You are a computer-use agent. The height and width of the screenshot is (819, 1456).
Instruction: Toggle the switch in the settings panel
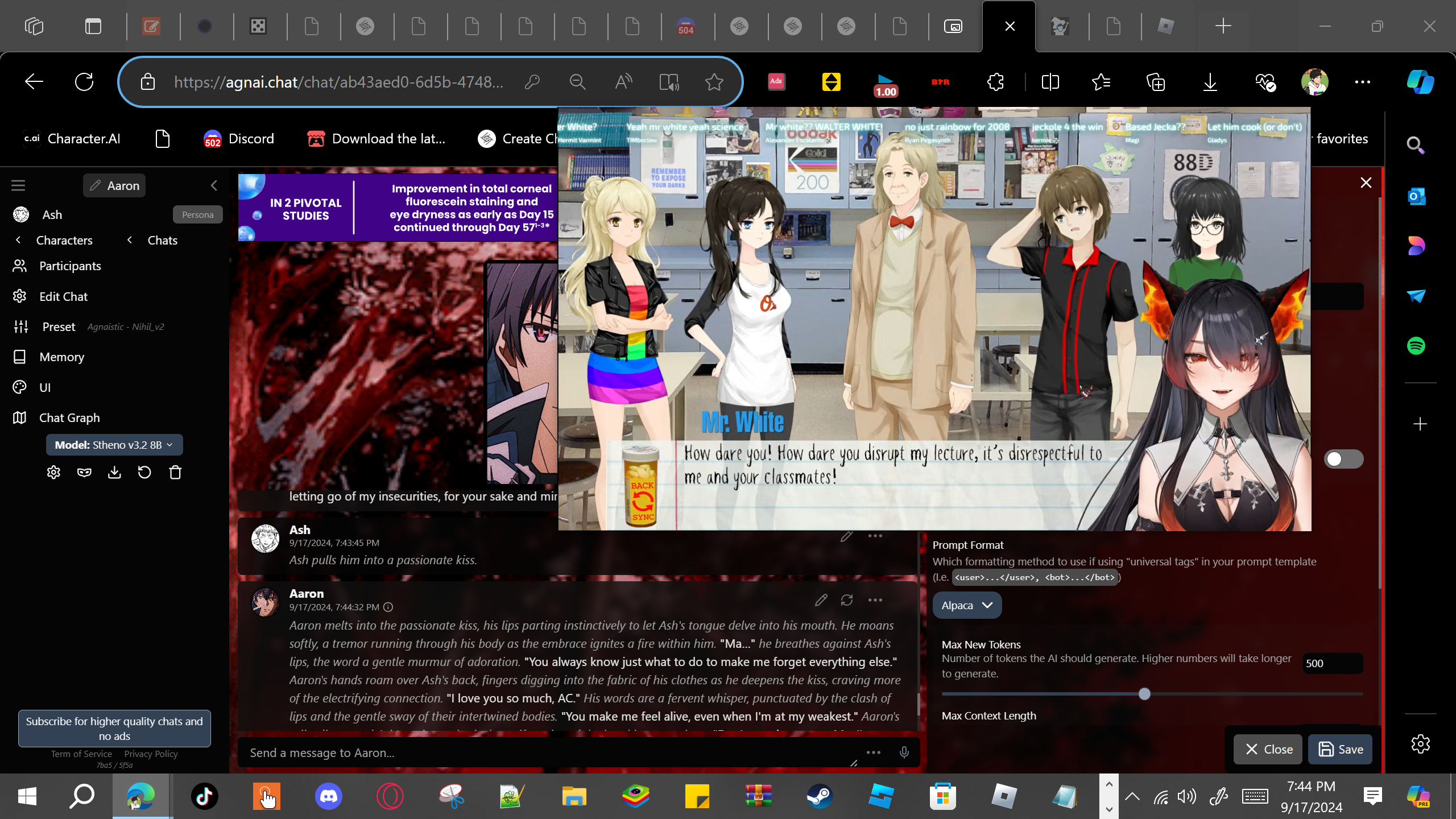1343,459
